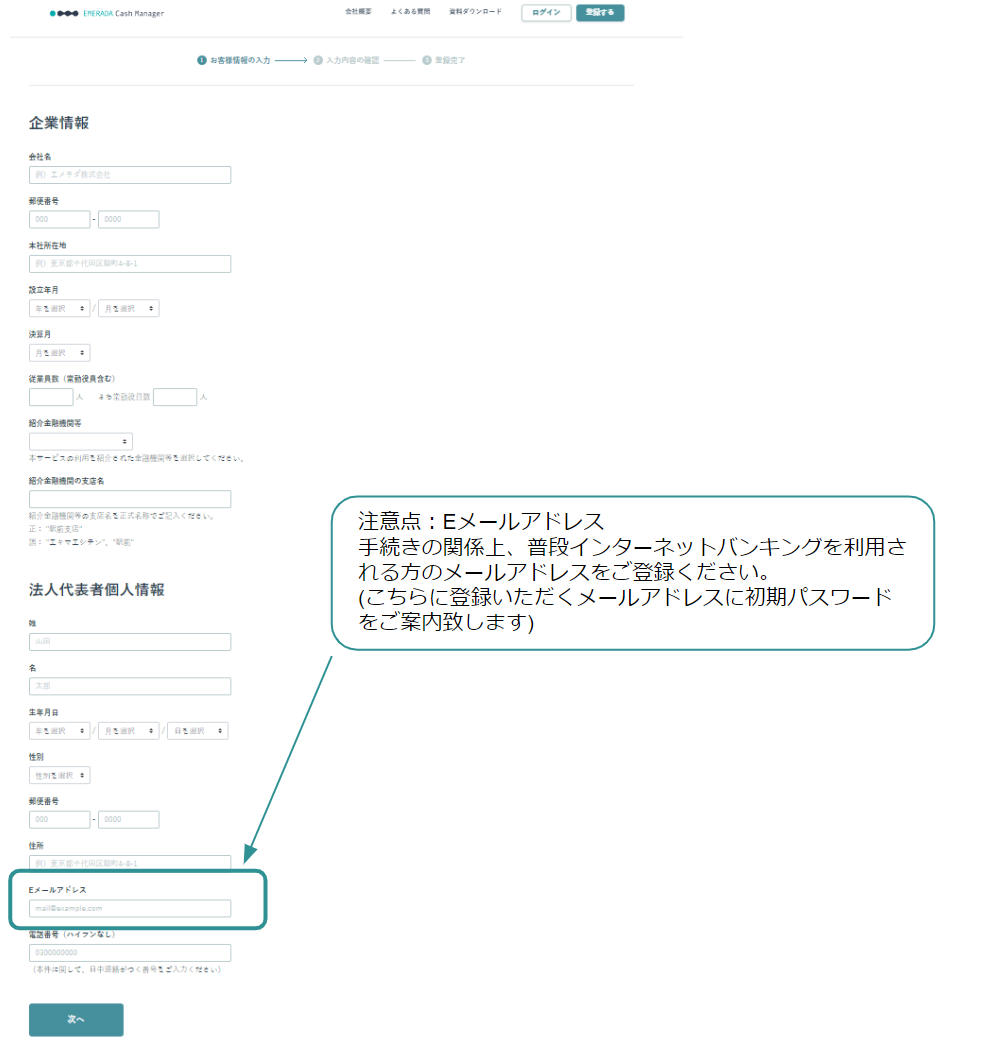The height and width of the screenshot is (1053, 981).
Task: Focus the 住所 address field
Action: pyautogui.click(x=130, y=862)
